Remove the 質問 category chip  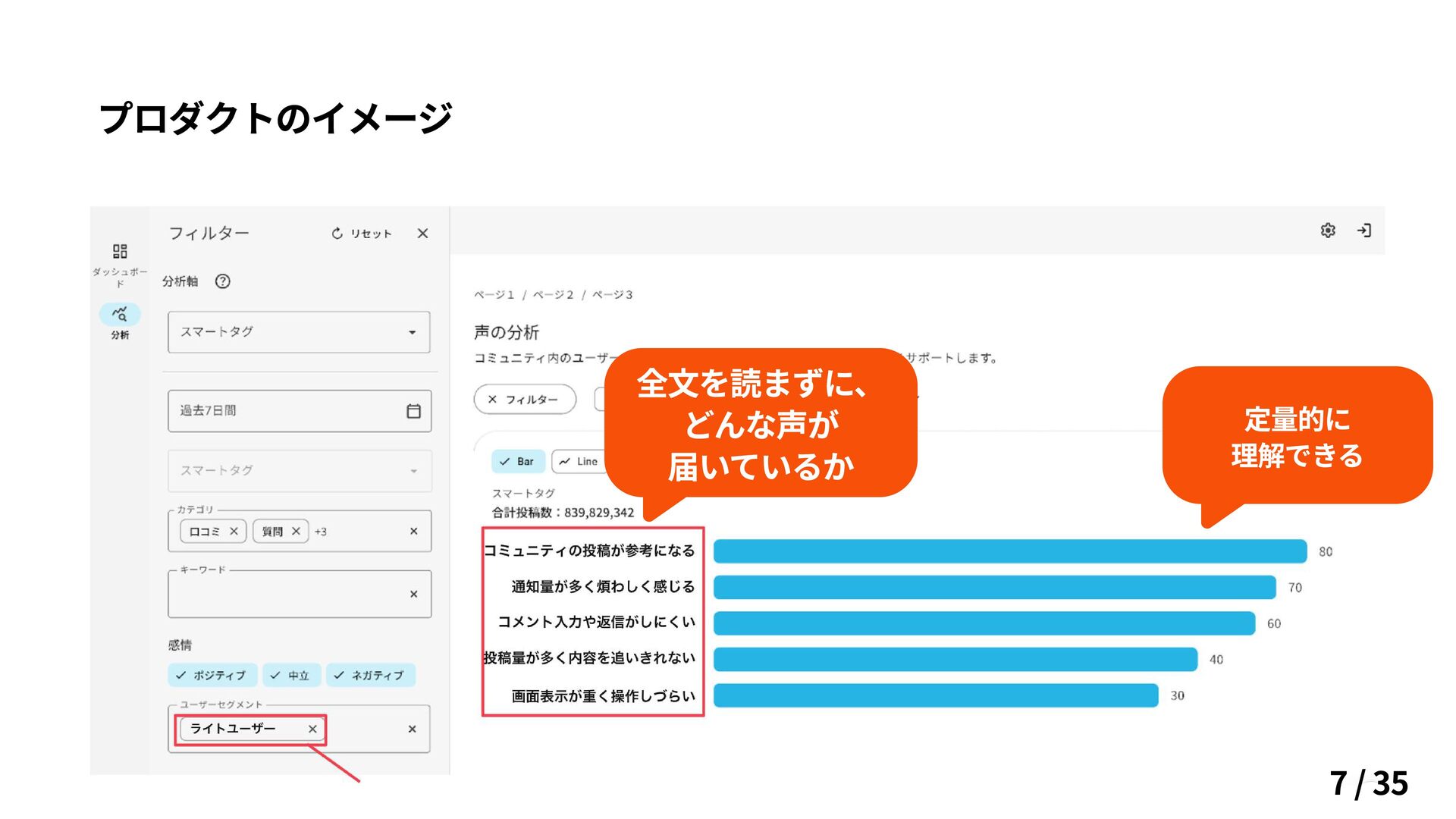tap(296, 532)
